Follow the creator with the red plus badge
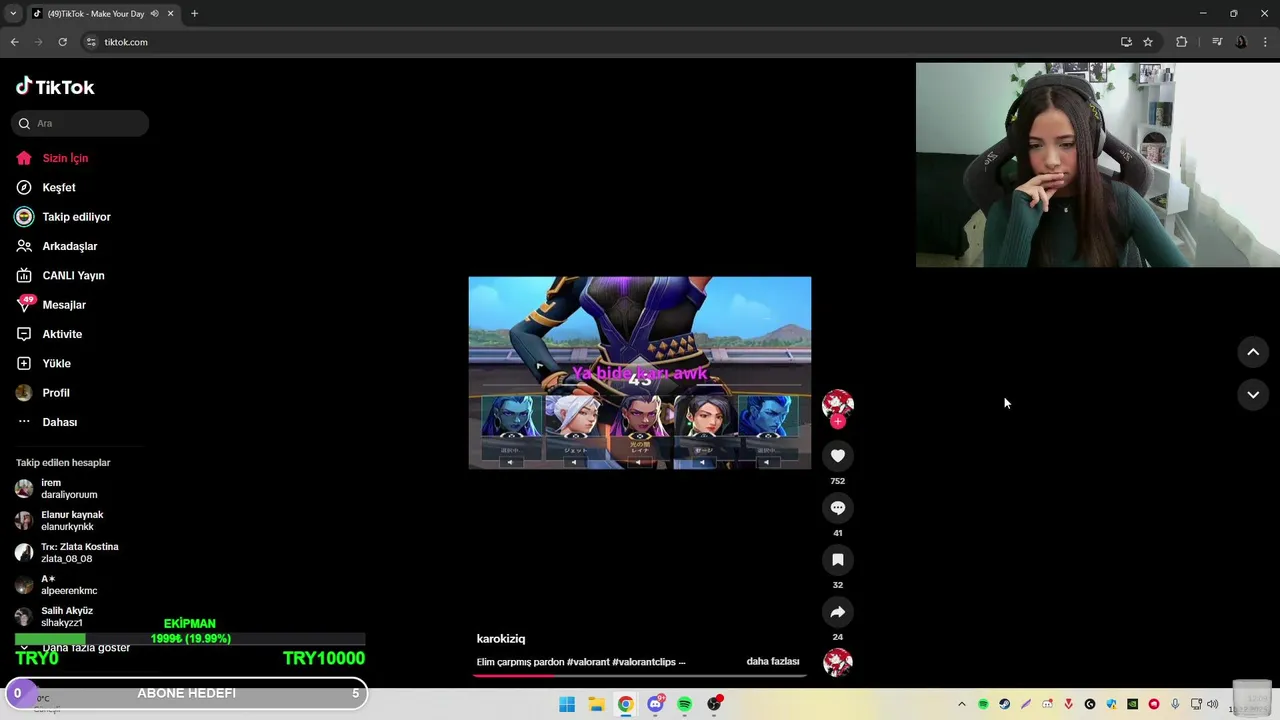 coord(838,422)
